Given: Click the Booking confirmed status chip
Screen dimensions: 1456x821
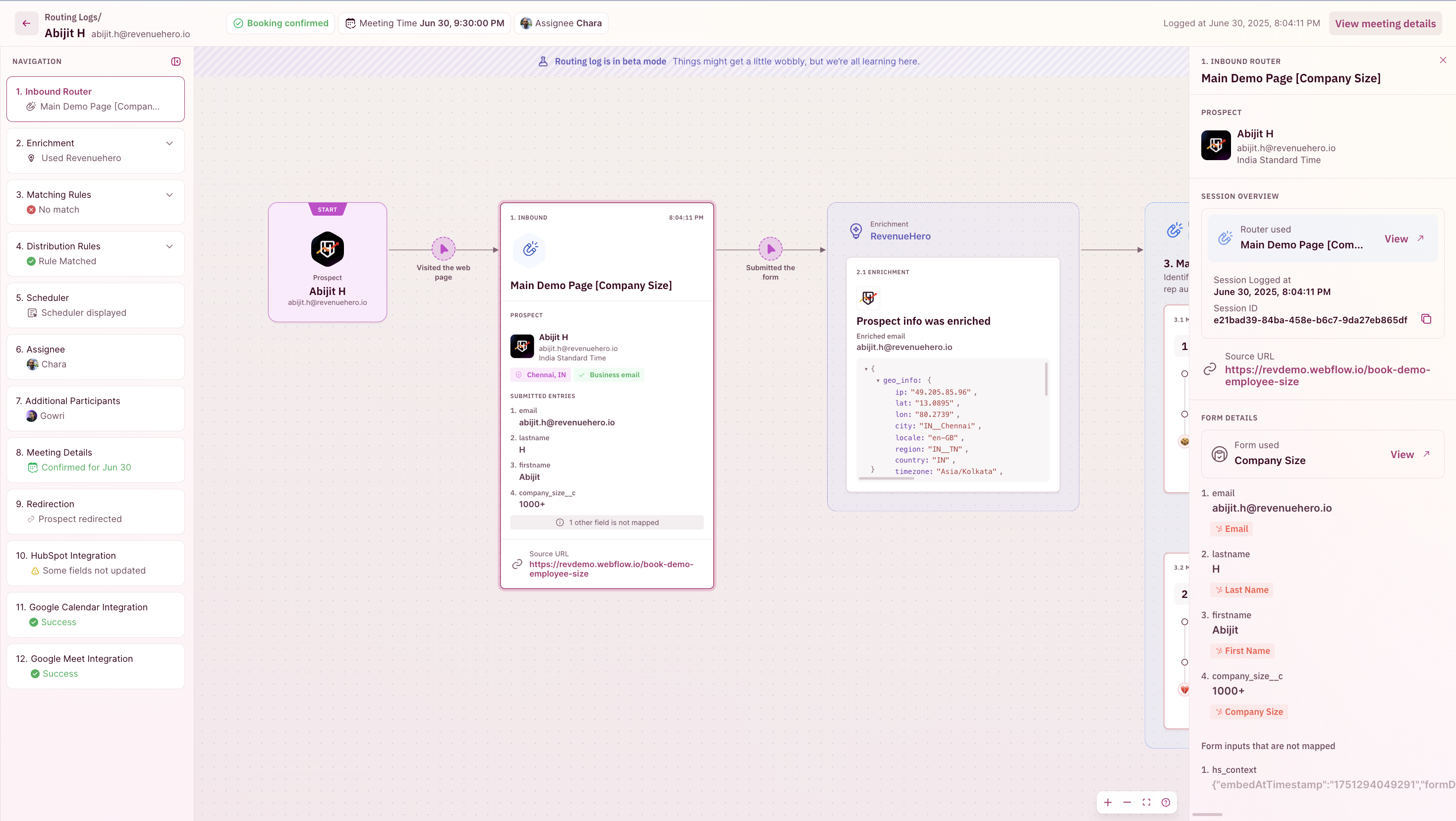Looking at the screenshot, I should pos(280,23).
